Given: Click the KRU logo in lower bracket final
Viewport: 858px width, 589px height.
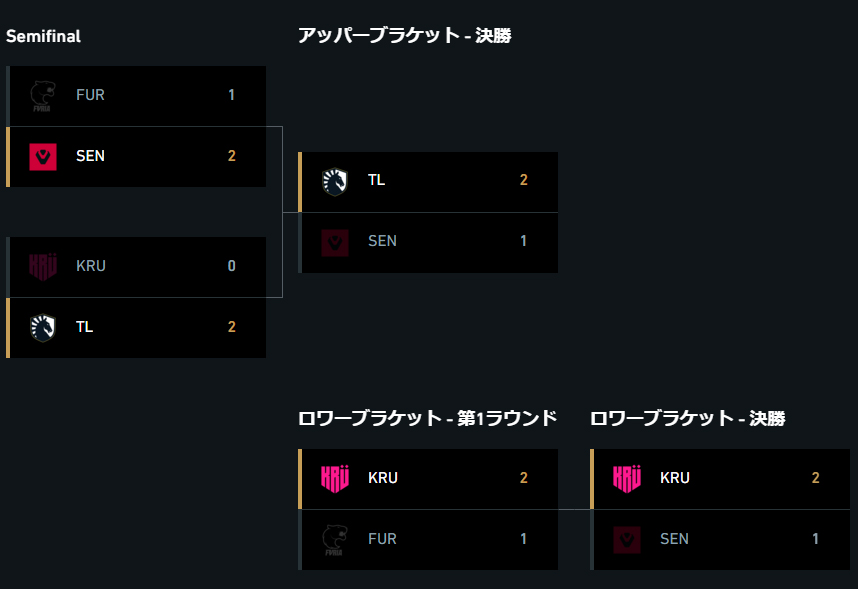Looking at the screenshot, I should click(627, 478).
